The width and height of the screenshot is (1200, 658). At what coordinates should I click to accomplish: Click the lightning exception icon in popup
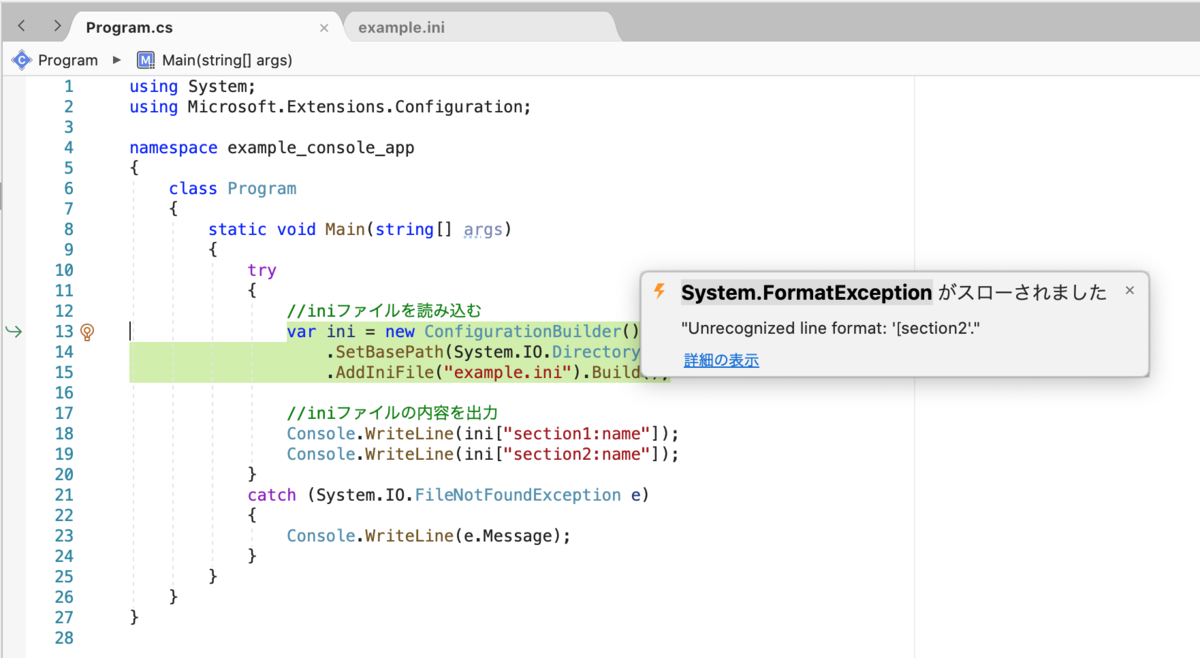click(x=659, y=292)
